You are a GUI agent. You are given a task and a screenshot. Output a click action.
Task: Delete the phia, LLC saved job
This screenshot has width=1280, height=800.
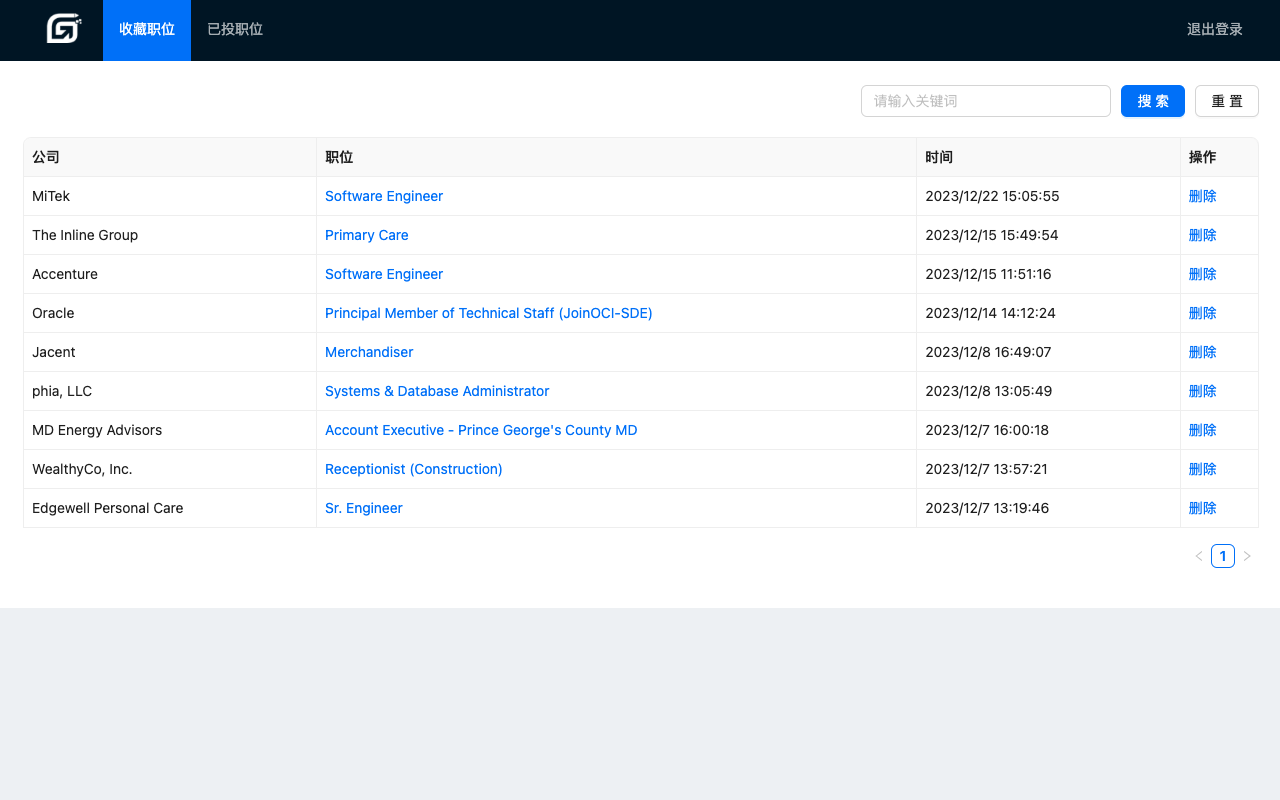tap(1203, 391)
